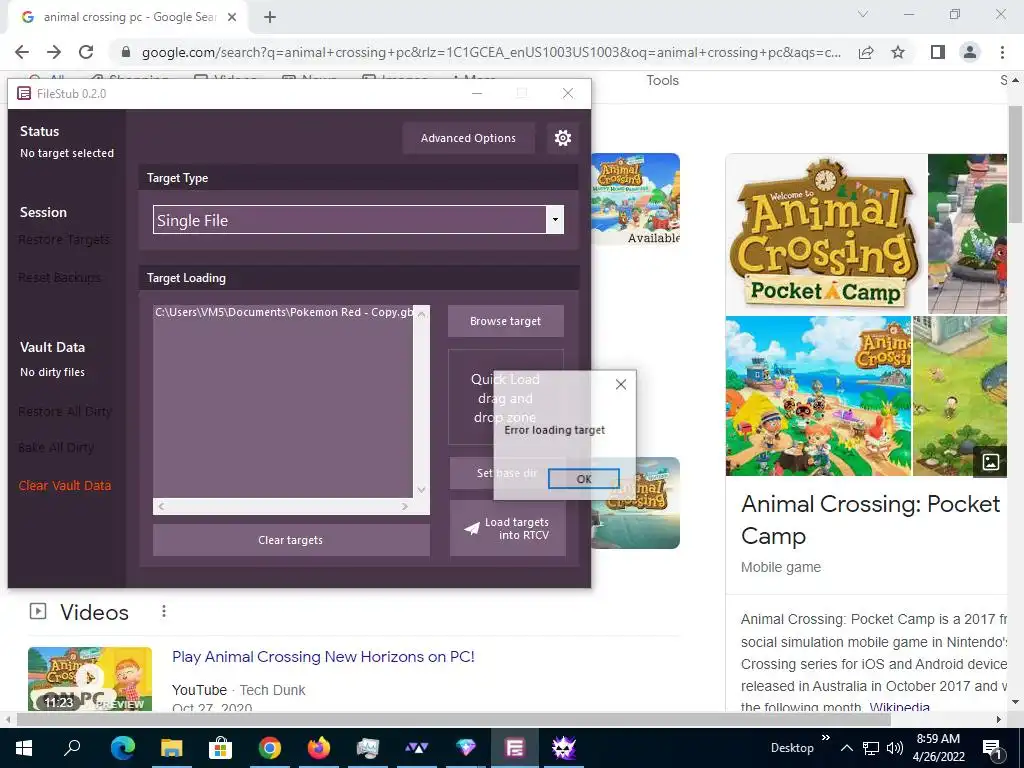Open Windows taskbar search icon
The height and width of the screenshot is (768, 1024).
[72, 748]
